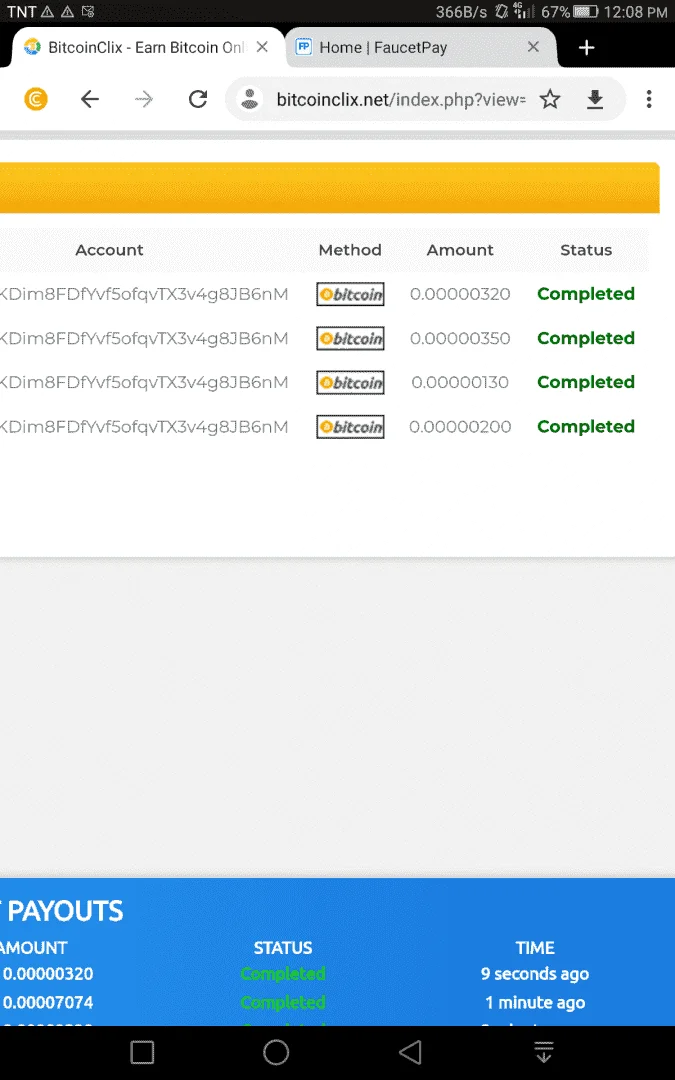Click the Status column header

(586, 250)
